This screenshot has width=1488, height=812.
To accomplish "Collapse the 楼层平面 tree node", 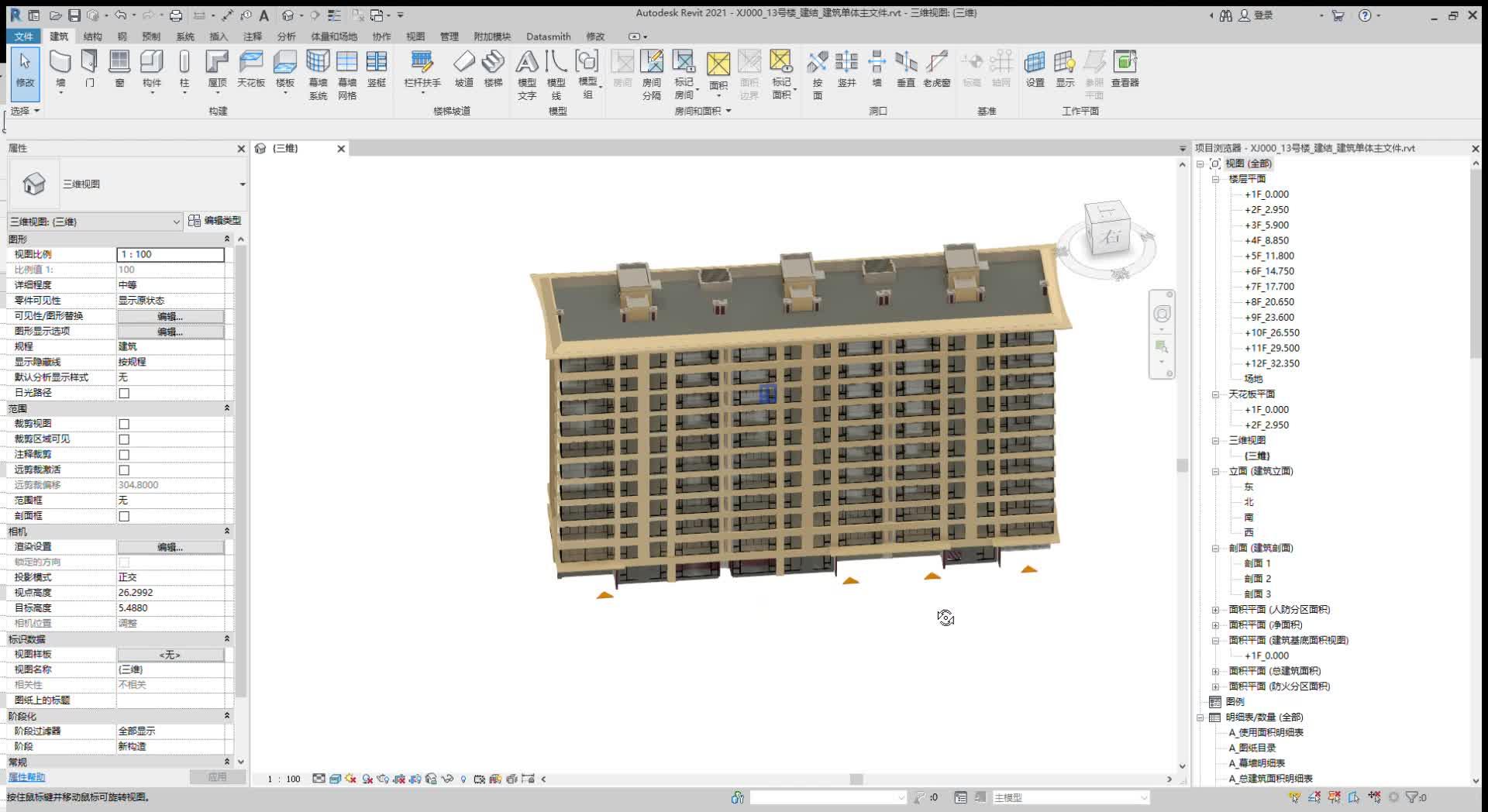I will click(x=1215, y=179).
